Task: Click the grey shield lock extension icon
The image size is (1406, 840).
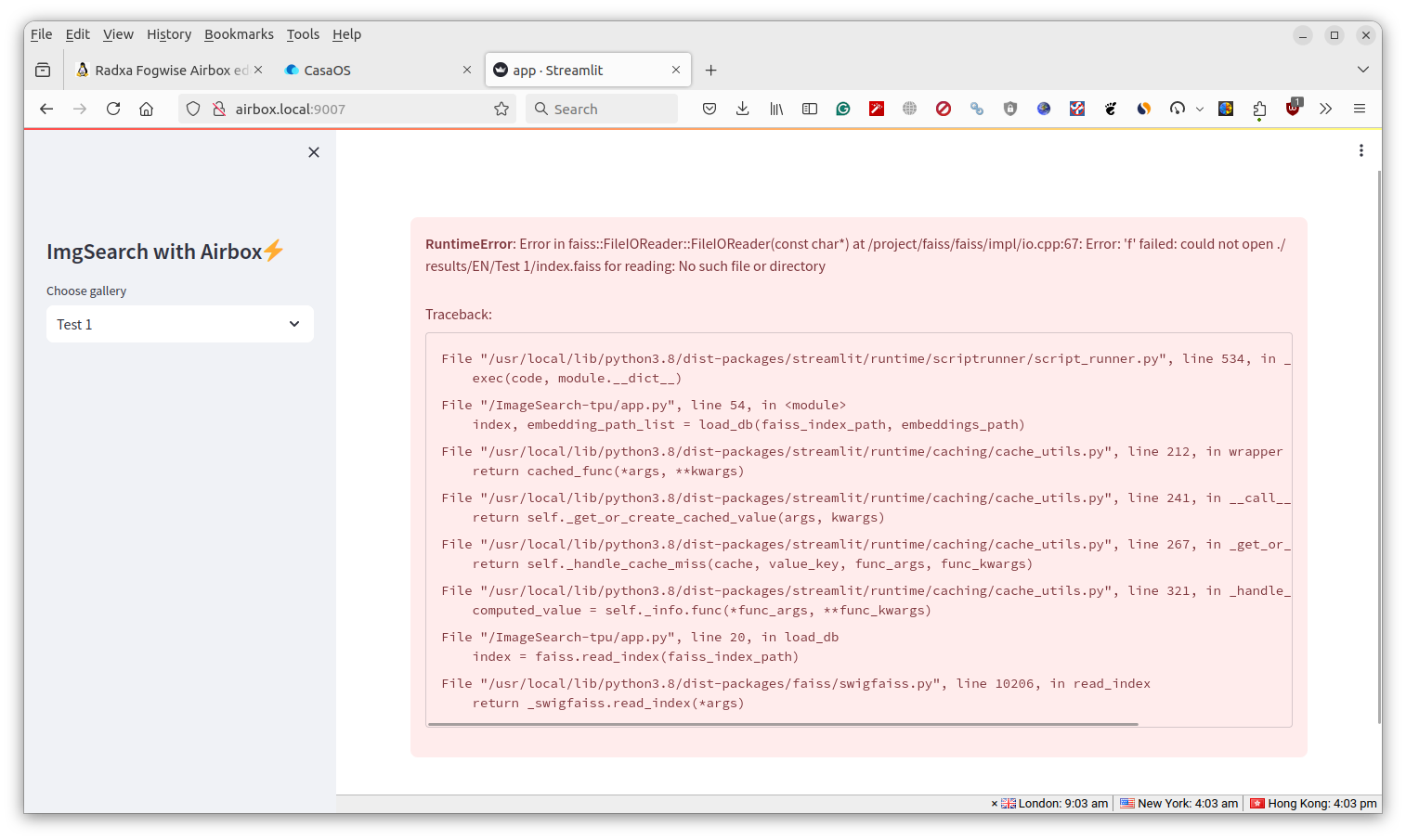Action: pos(1010,109)
